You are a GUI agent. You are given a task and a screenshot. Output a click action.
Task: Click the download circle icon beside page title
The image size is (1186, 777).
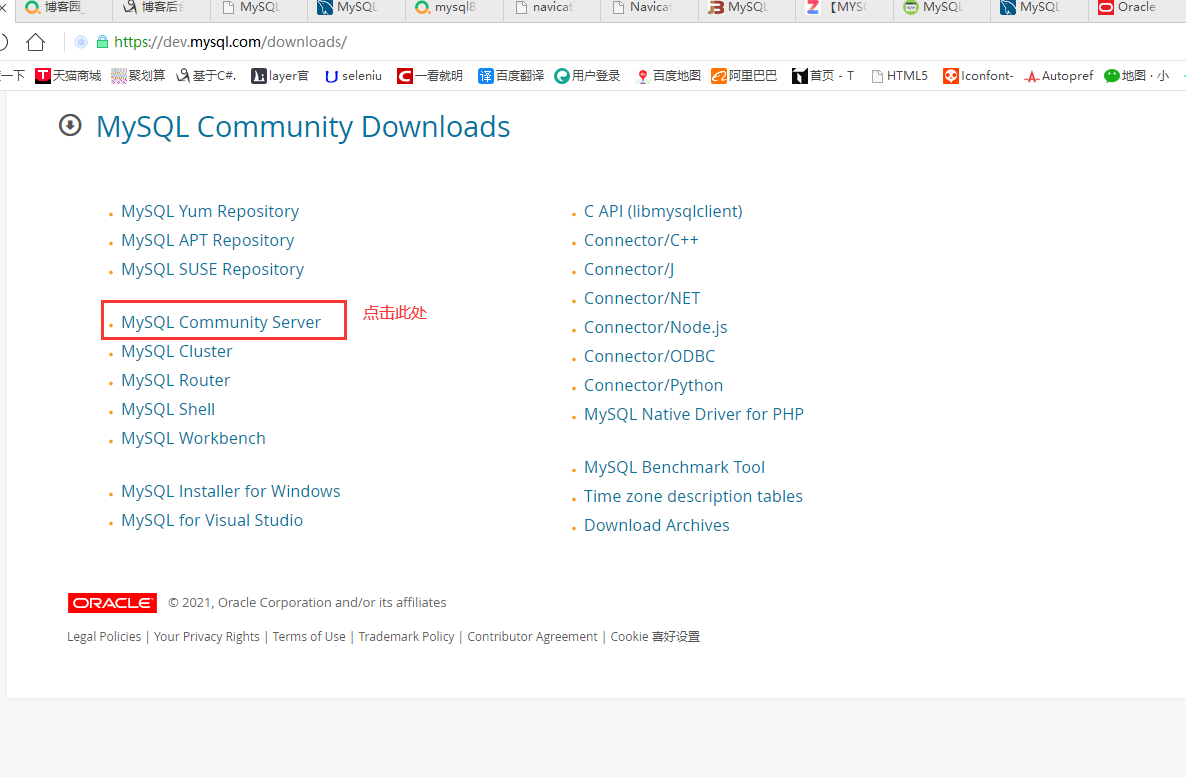(x=70, y=126)
